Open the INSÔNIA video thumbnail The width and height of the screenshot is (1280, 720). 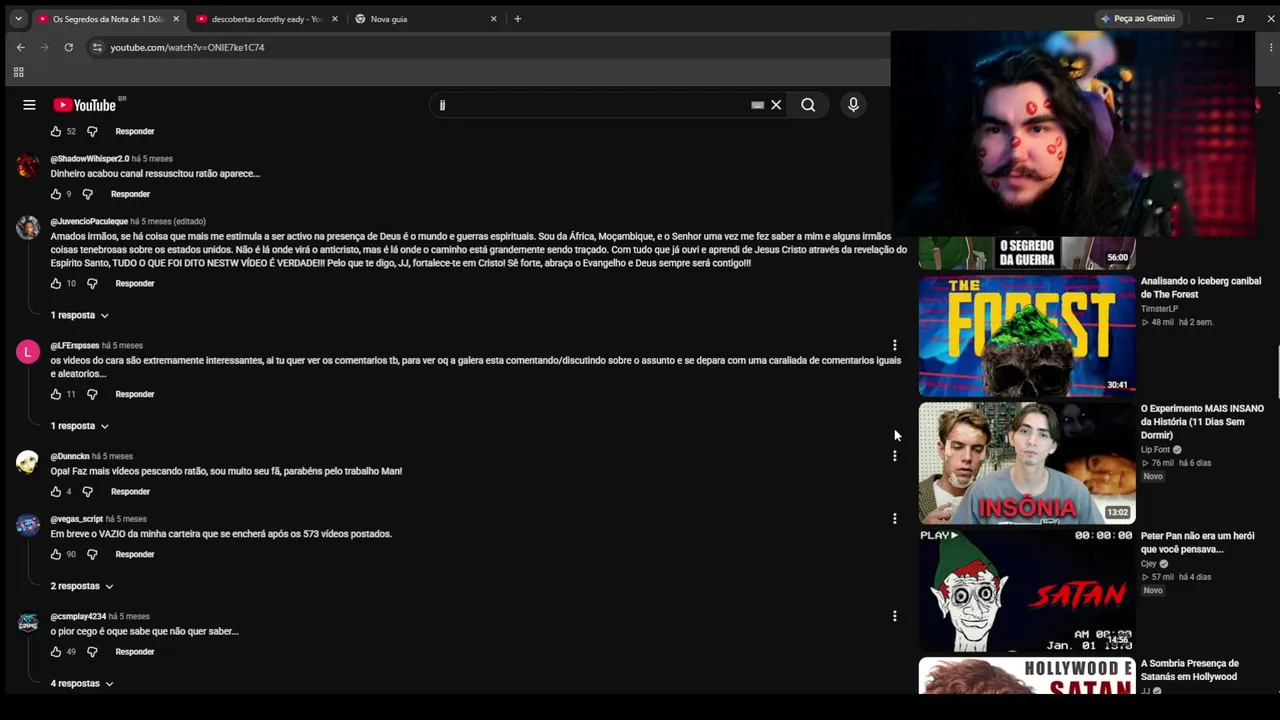pos(1027,463)
